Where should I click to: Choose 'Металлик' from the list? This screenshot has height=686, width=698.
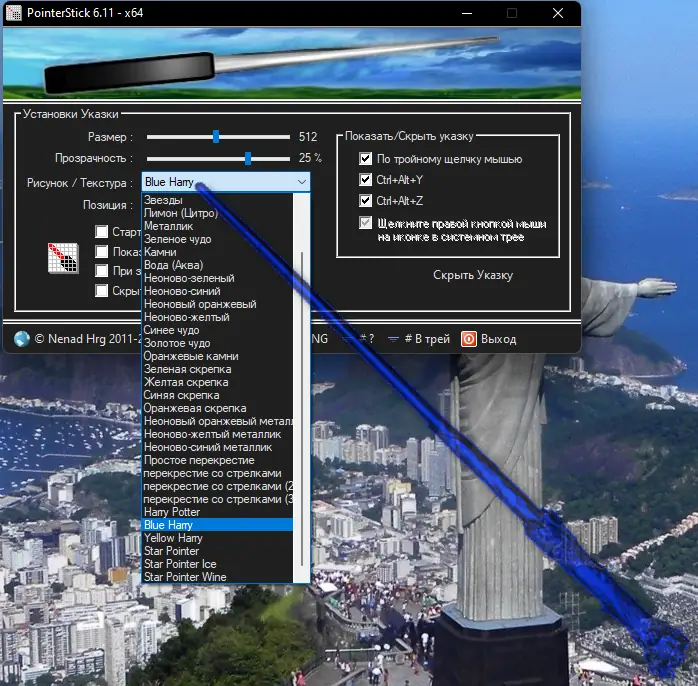pos(218,226)
